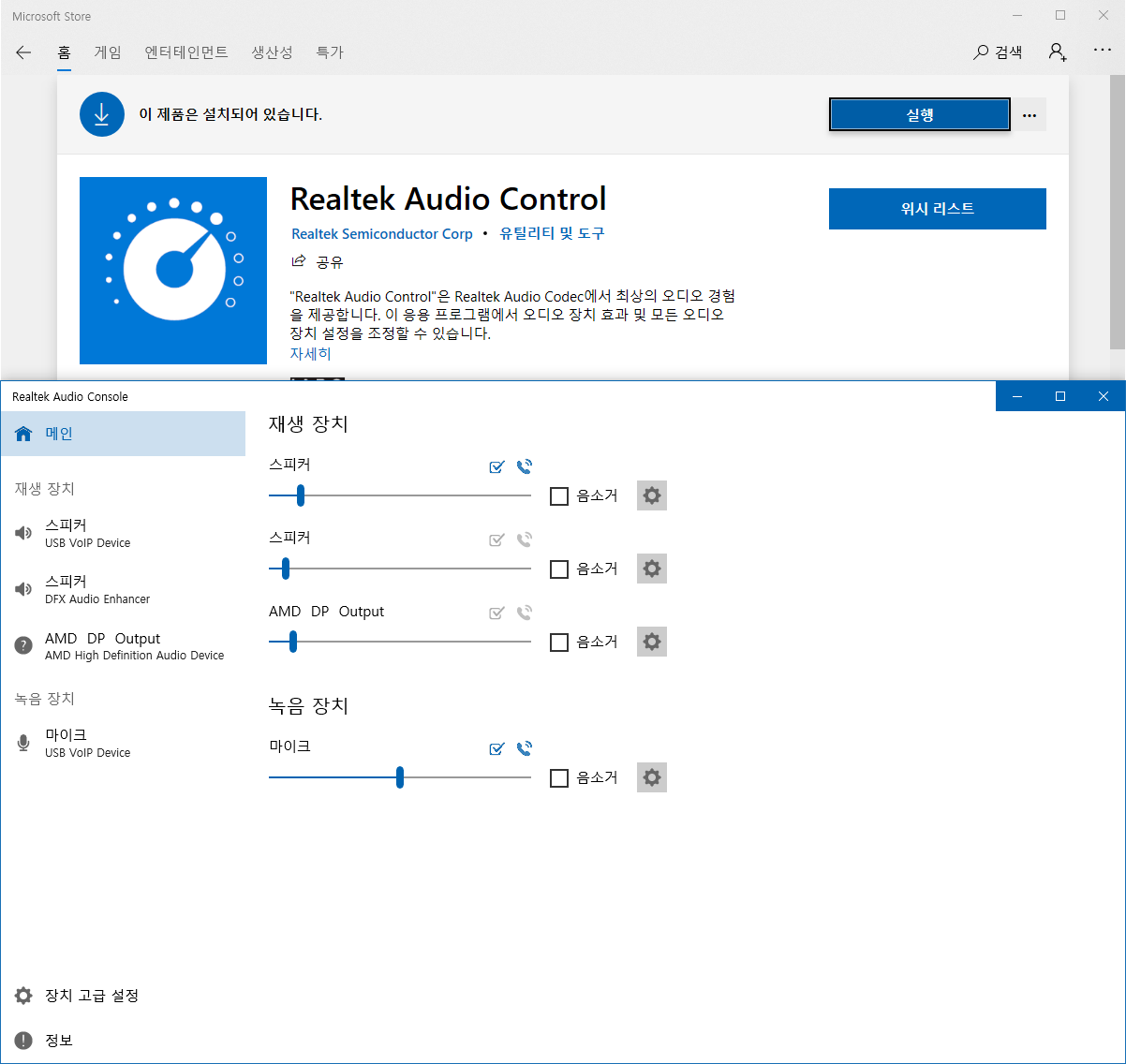Open 생산성 tab in Microsoft Store
Viewport: 1126px width, 1064px height.
(272, 52)
